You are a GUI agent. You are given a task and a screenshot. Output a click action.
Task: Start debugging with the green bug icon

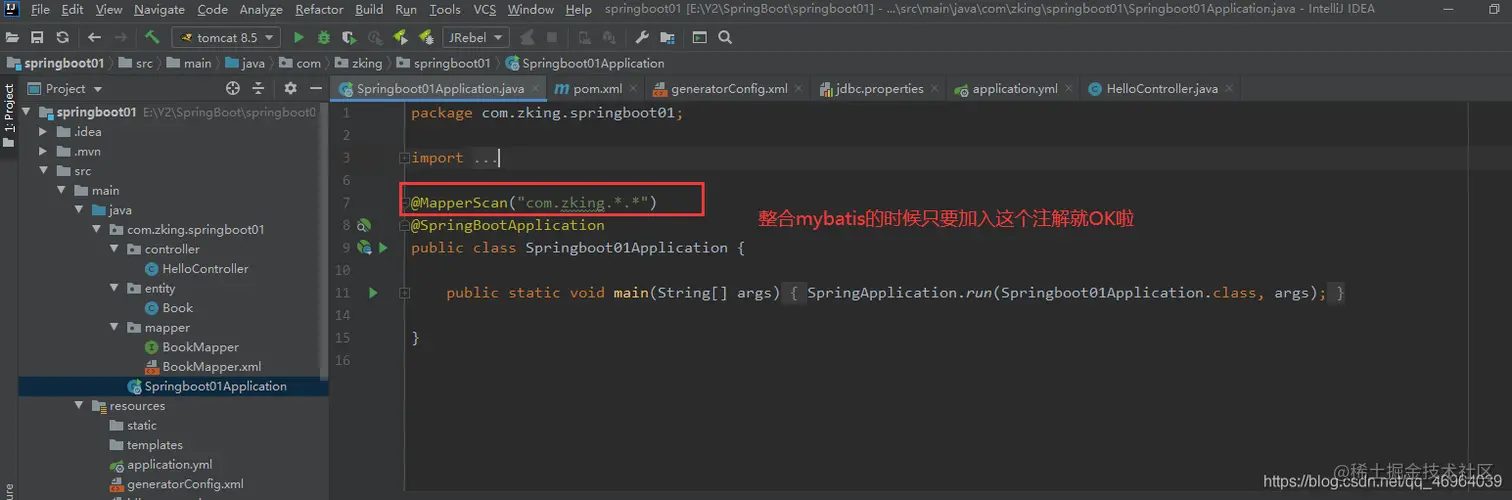click(x=323, y=37)
